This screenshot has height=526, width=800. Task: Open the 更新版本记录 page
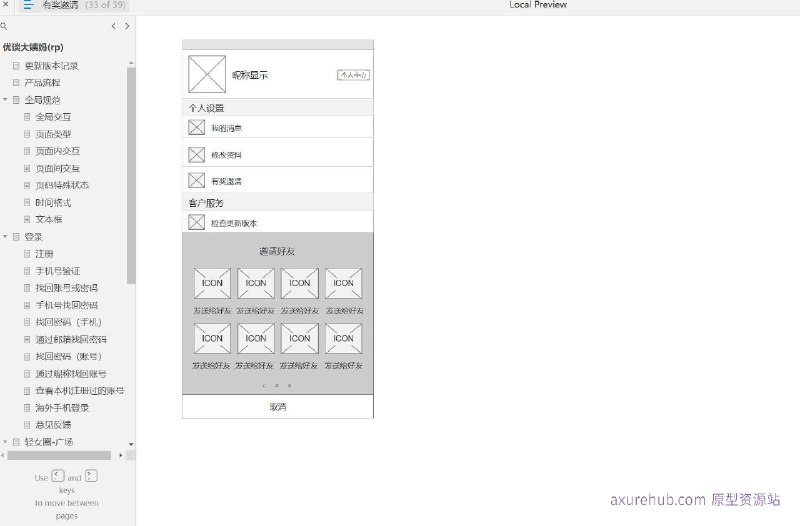click(51, 66)
